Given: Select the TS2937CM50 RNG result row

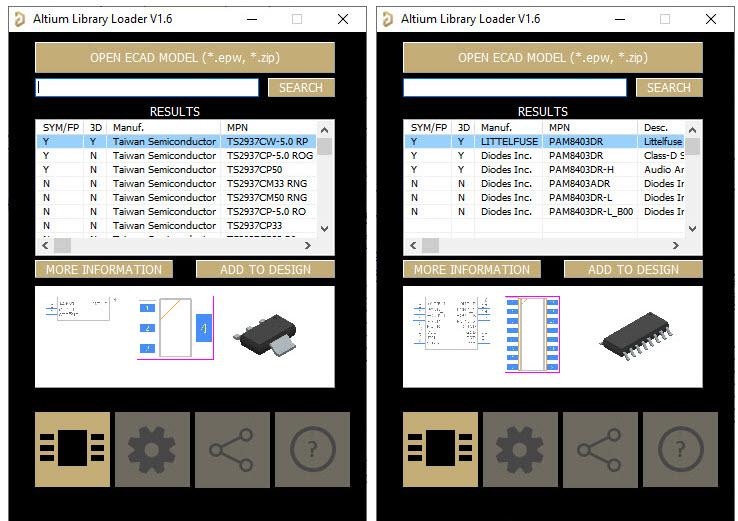Looking at the screenshot, I should [176, 198].
